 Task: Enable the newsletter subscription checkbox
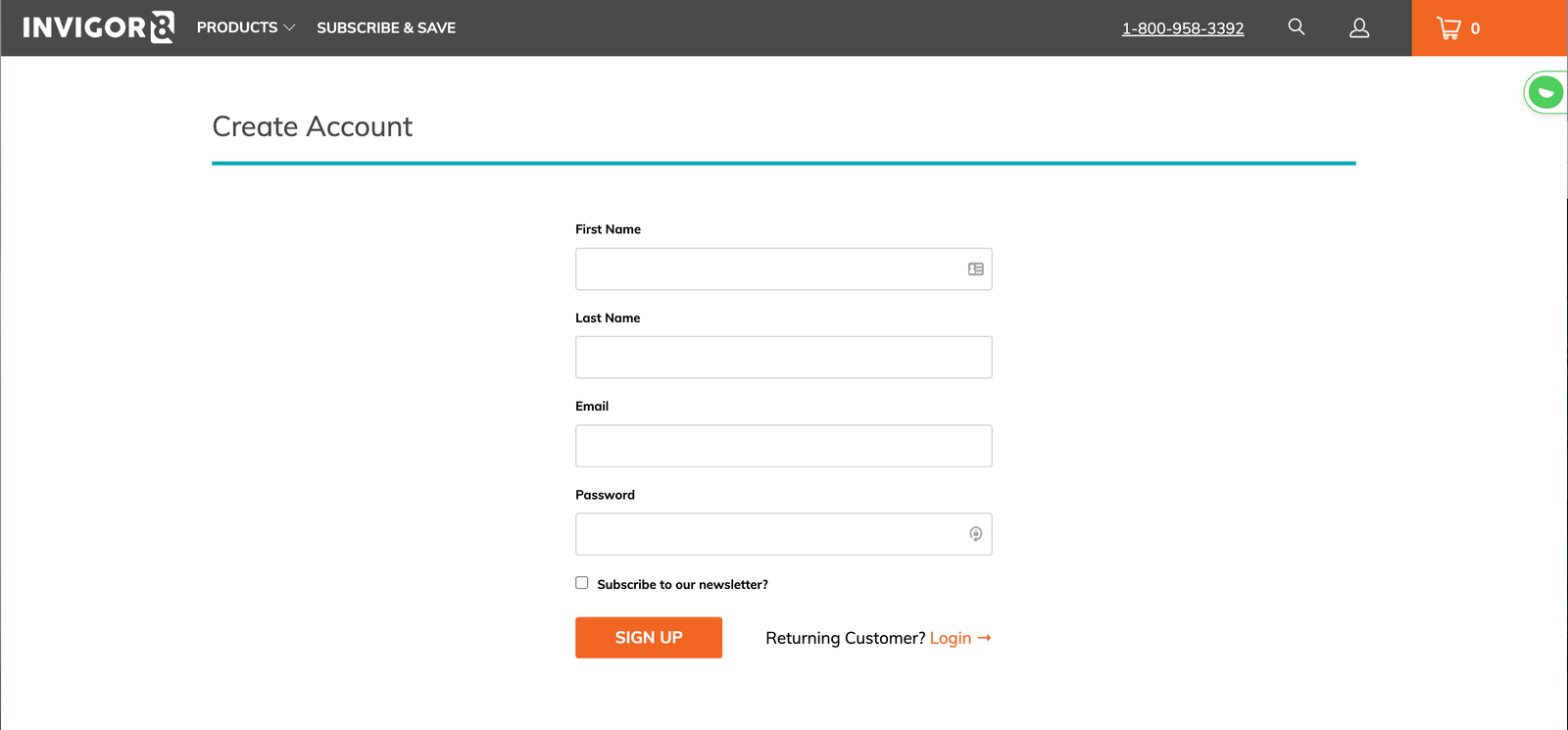582,583
